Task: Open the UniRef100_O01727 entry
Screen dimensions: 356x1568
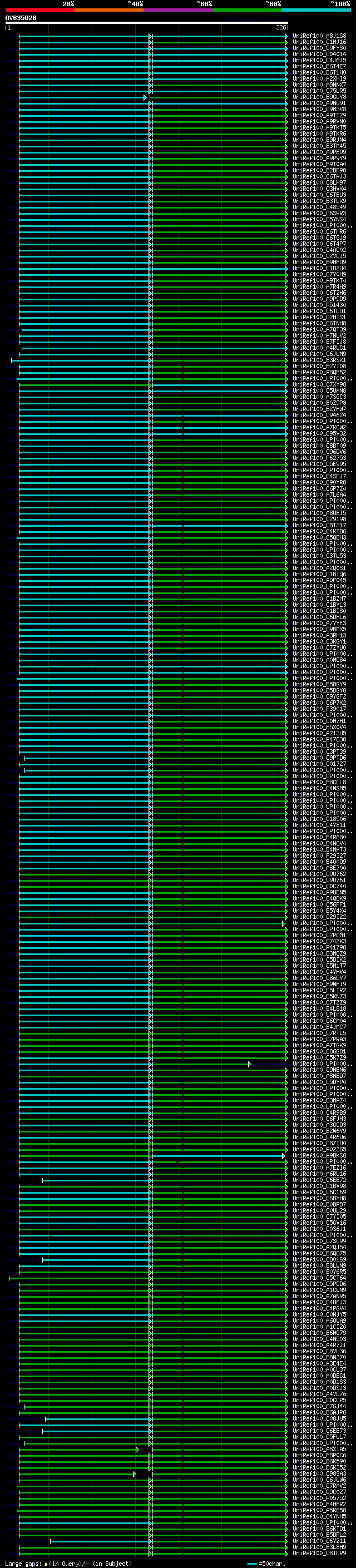Action: [319, 764]
